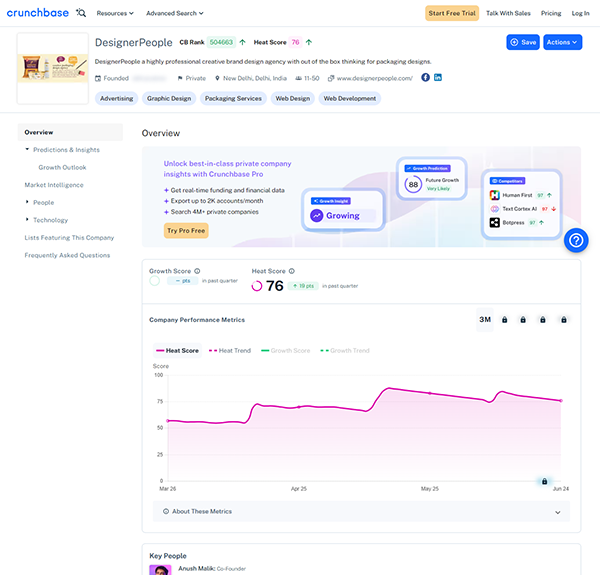Click the Anush Malik profile photo
The image size is (600, 575).
[x=160, y=570]
